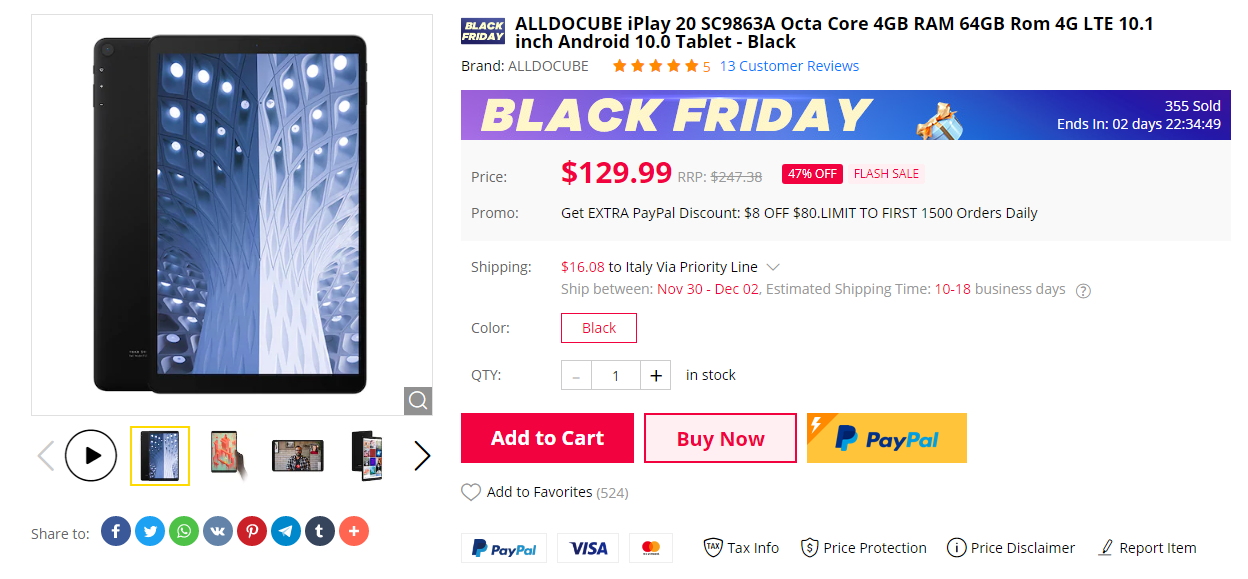Add the tablet to cart
The height and width of the screenshot is (579, 1248).
(546, 438)
